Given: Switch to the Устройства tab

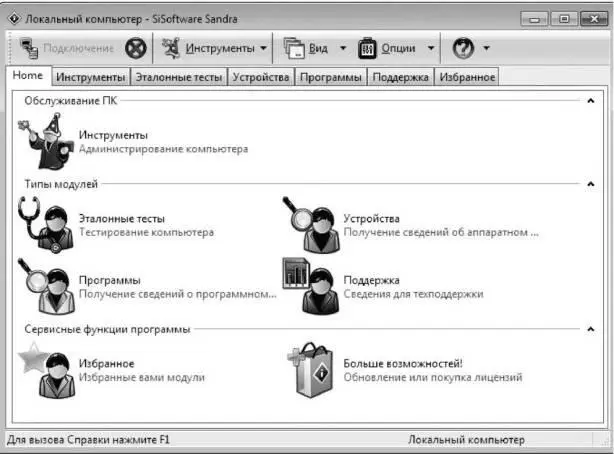Looking at the screenshot, I should tap(261, 77).
